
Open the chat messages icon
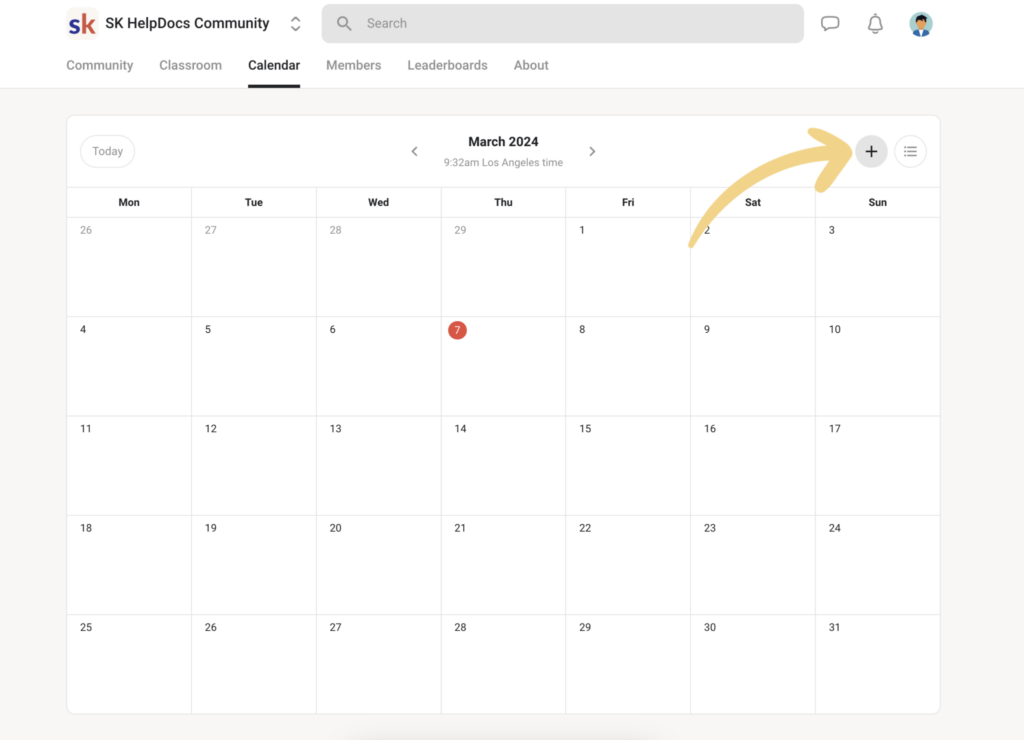[x=830, y=24]
